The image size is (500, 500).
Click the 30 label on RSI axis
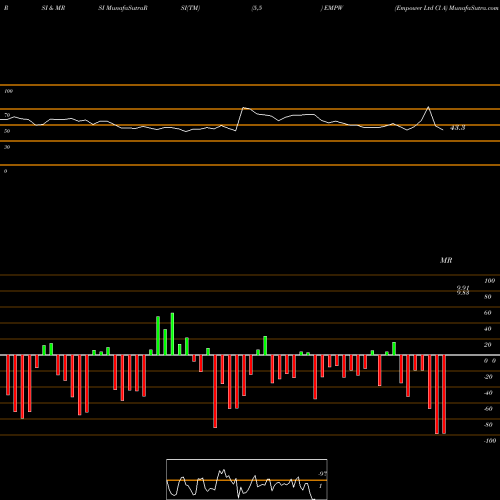tap(7, 147)
